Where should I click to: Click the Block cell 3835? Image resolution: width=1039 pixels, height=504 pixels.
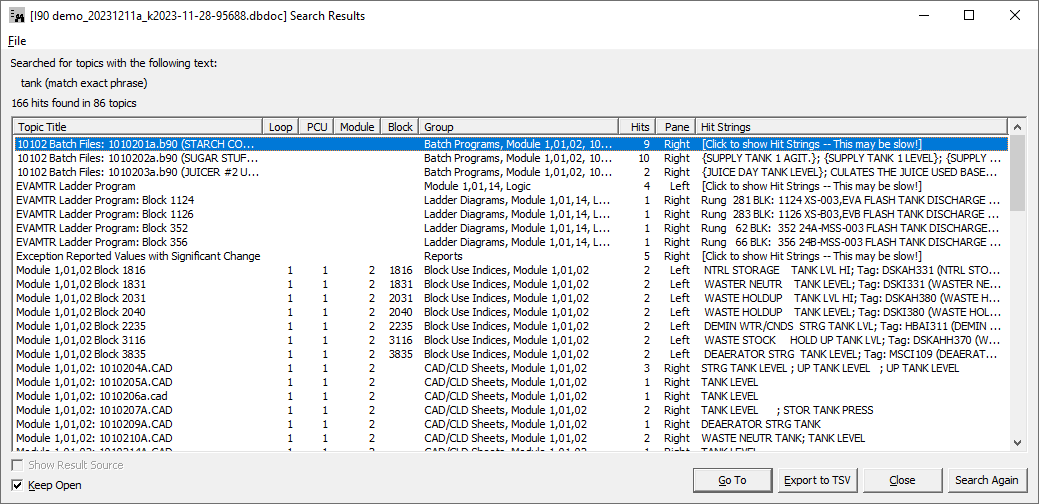click(401, 354)
